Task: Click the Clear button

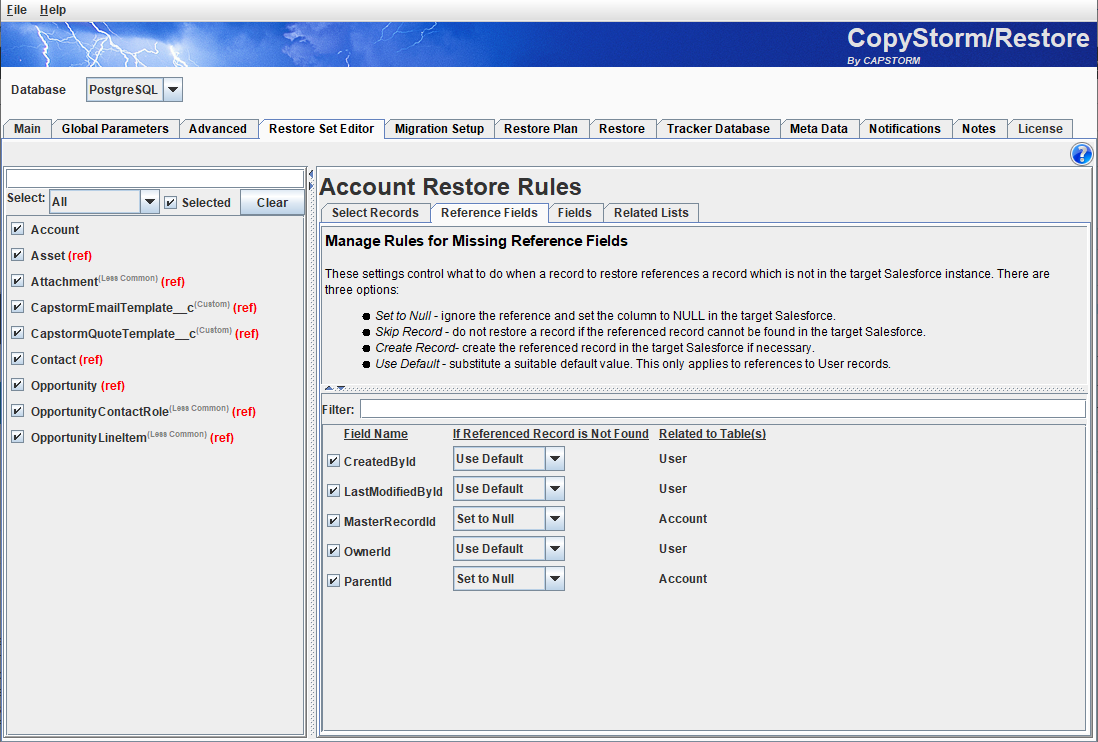Action: [272, 202]
